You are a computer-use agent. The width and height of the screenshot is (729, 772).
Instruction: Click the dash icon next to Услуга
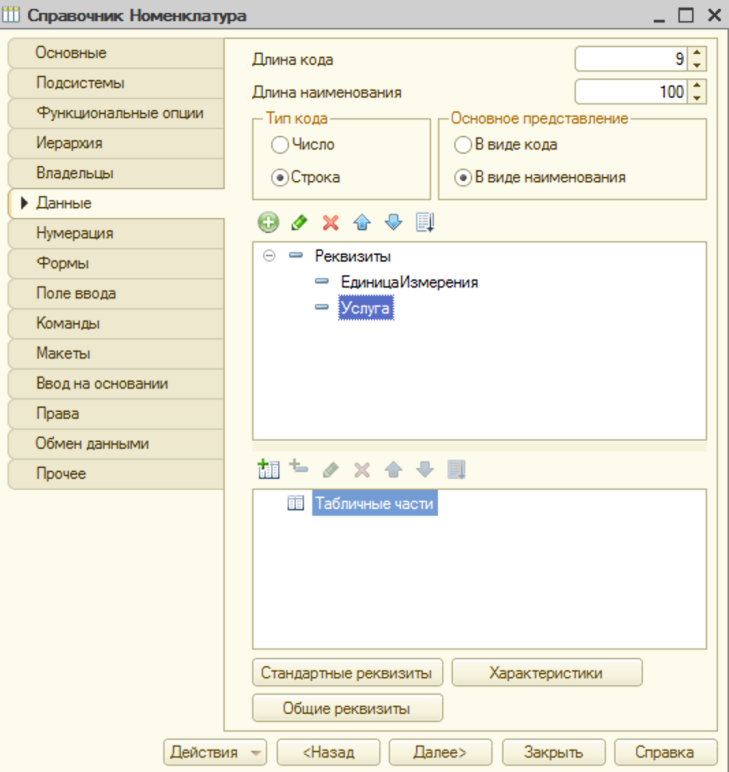click(321, 307)
